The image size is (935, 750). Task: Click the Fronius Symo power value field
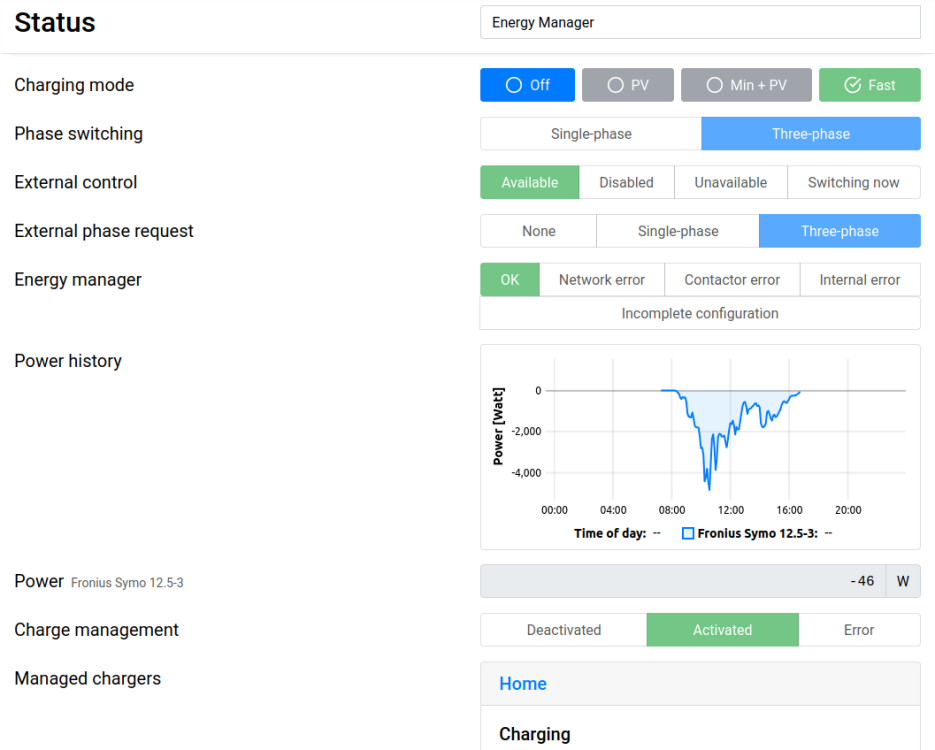tap(682, 581)
